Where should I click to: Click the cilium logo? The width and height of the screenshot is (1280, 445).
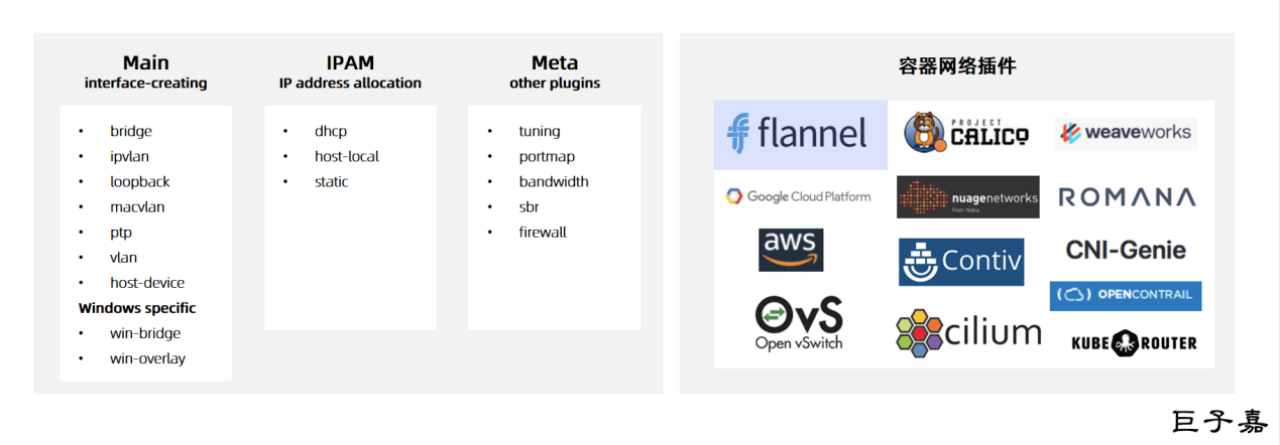point(968,332)
